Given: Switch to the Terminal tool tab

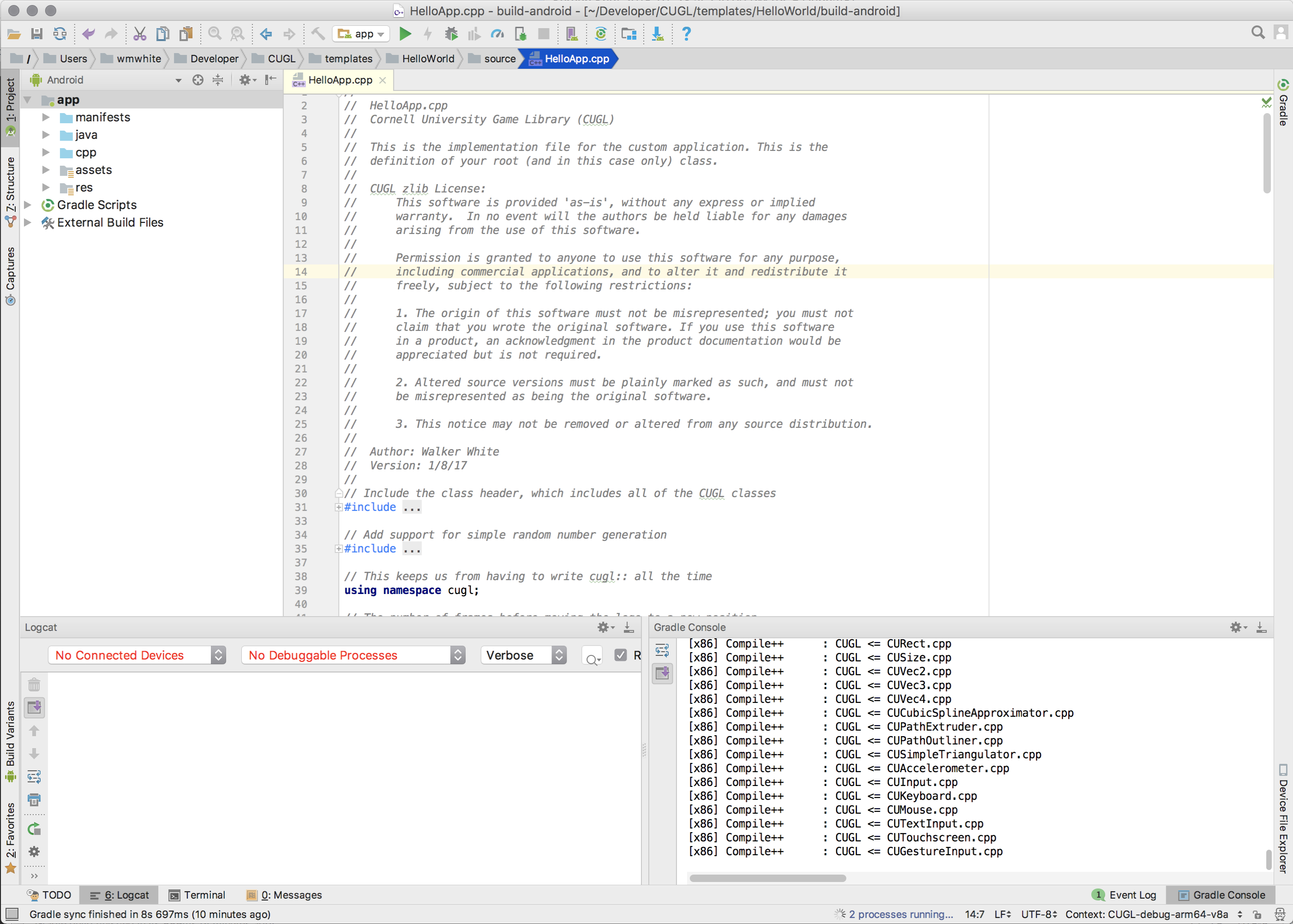Looking at the screenshot, I should click(197, 895).
